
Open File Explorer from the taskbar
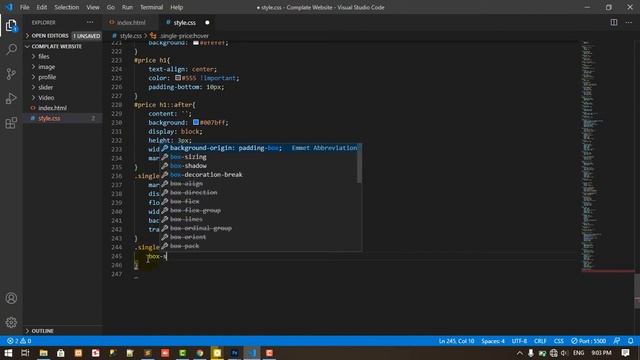[x=43, y=353]
